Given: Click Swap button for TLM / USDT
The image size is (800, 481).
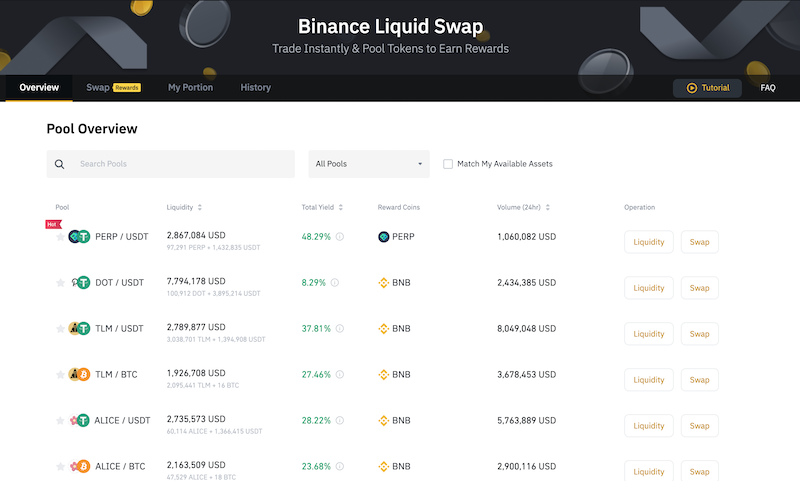Looking at the screenshot, I should tap(699, 334).
